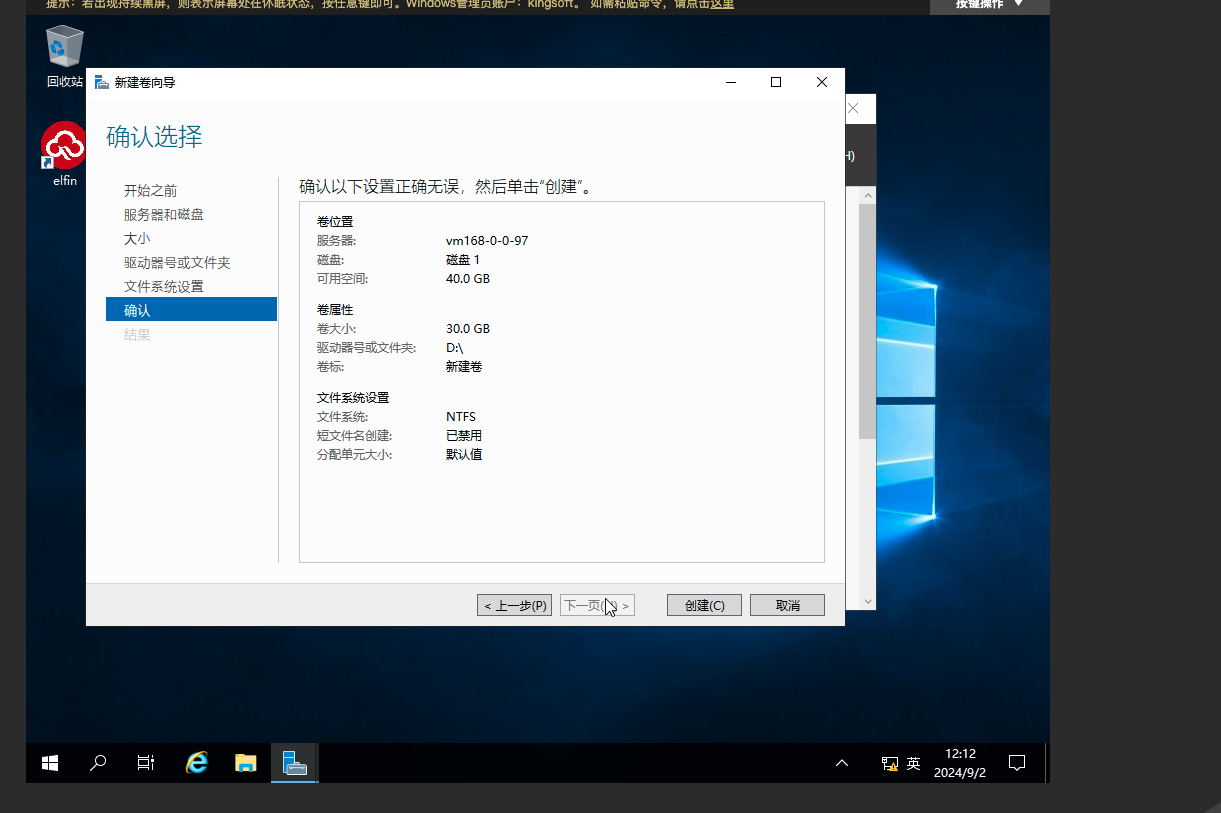Open the 按键操作 dropdown at the top
This screenshot has width=1221, height=813.
pyautogui.click(x=989, y=4)
